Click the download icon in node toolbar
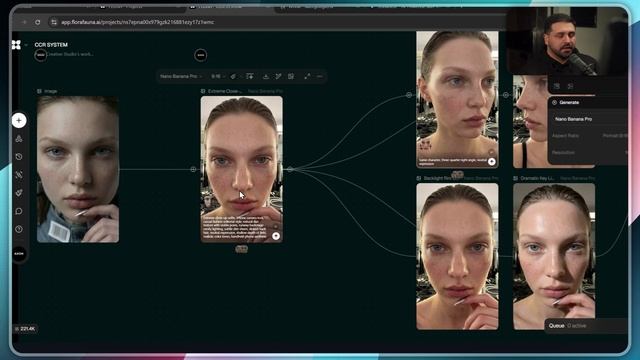The height and width of the screenshot is (360, 640). point(266,76)
